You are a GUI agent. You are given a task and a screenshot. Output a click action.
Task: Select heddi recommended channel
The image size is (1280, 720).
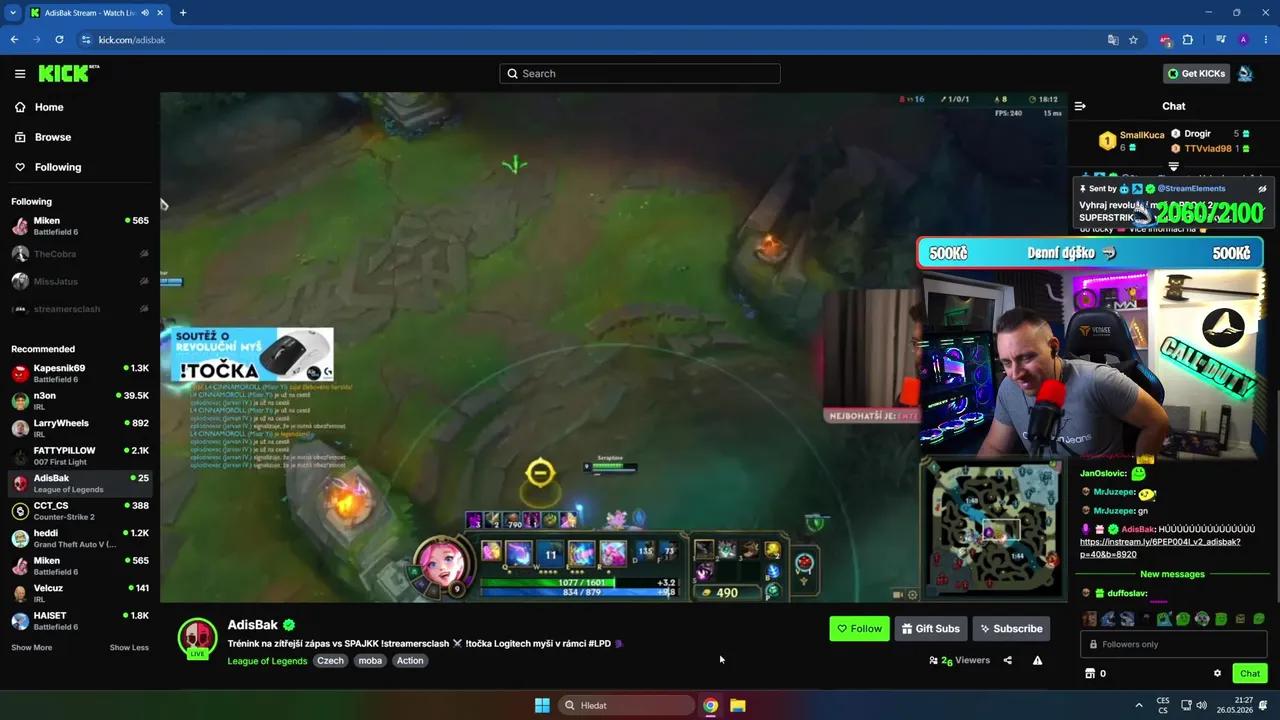tap(80, 539)
